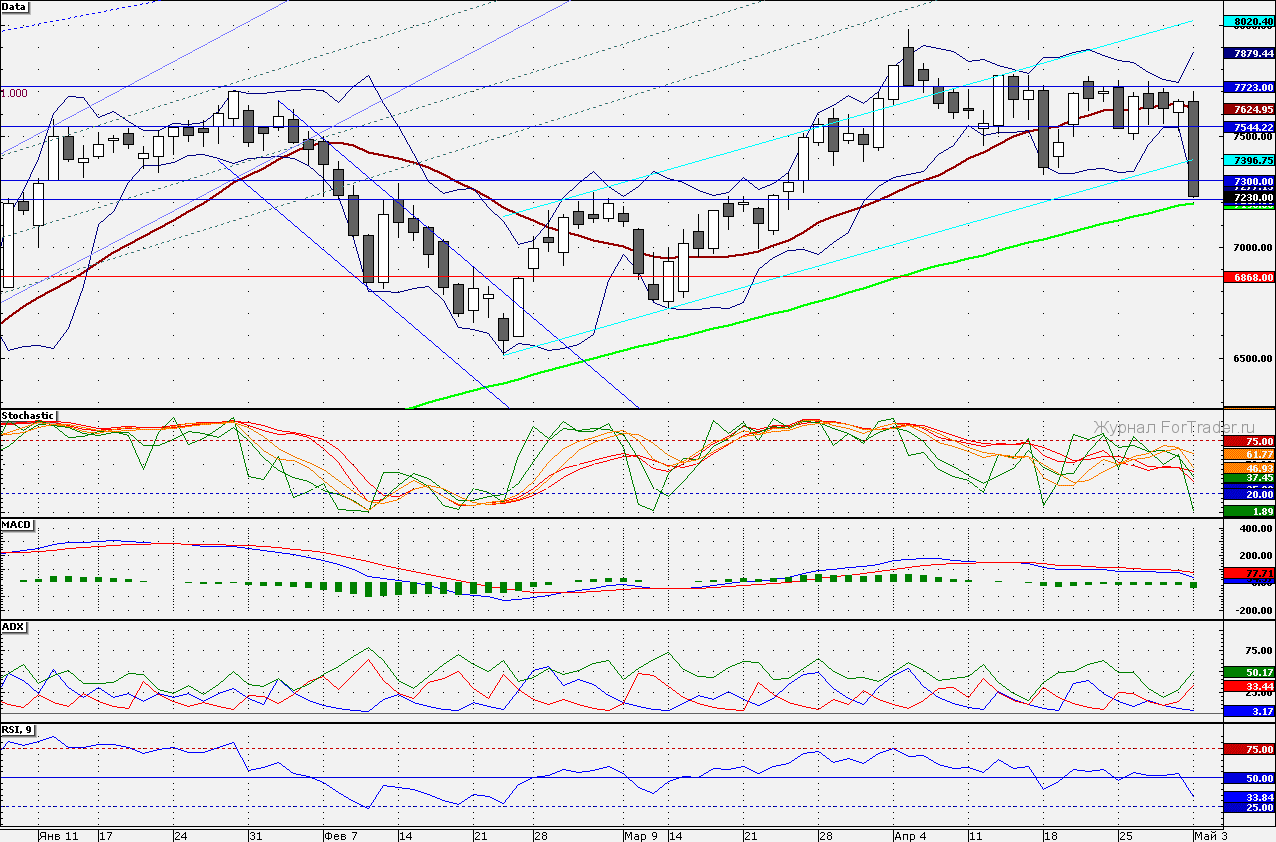Click the 'Мар 9' date label
Screen dimensions: 1276x842
coord(641,835)
